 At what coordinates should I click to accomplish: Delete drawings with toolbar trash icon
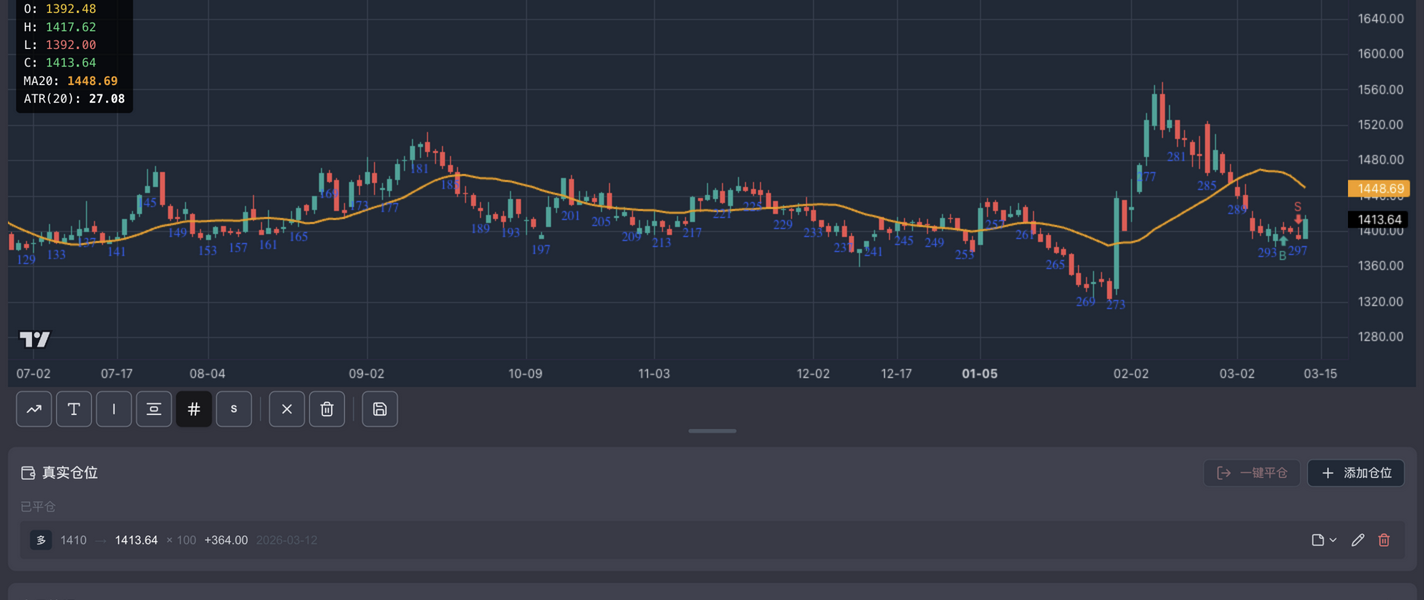327,409
